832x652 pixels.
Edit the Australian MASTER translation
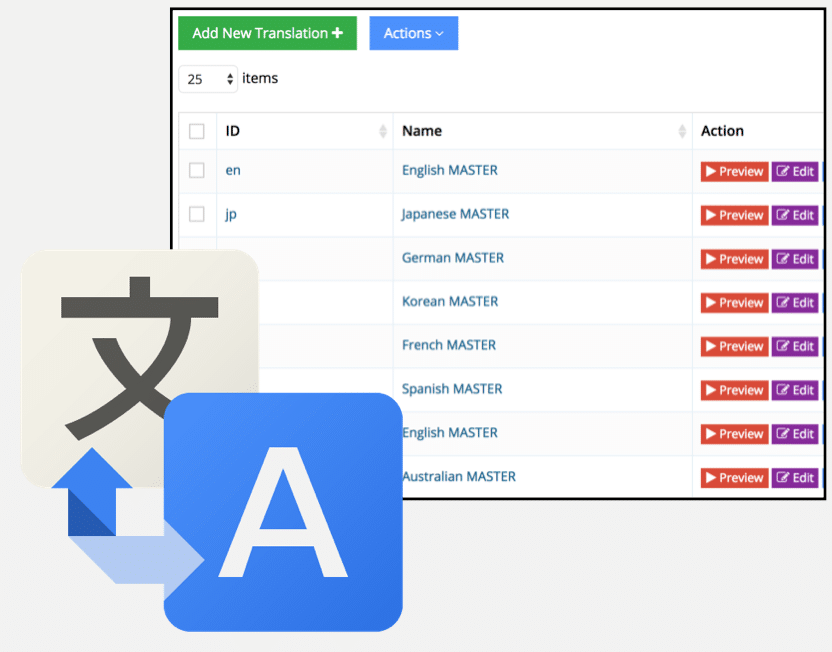coord(795,478)
